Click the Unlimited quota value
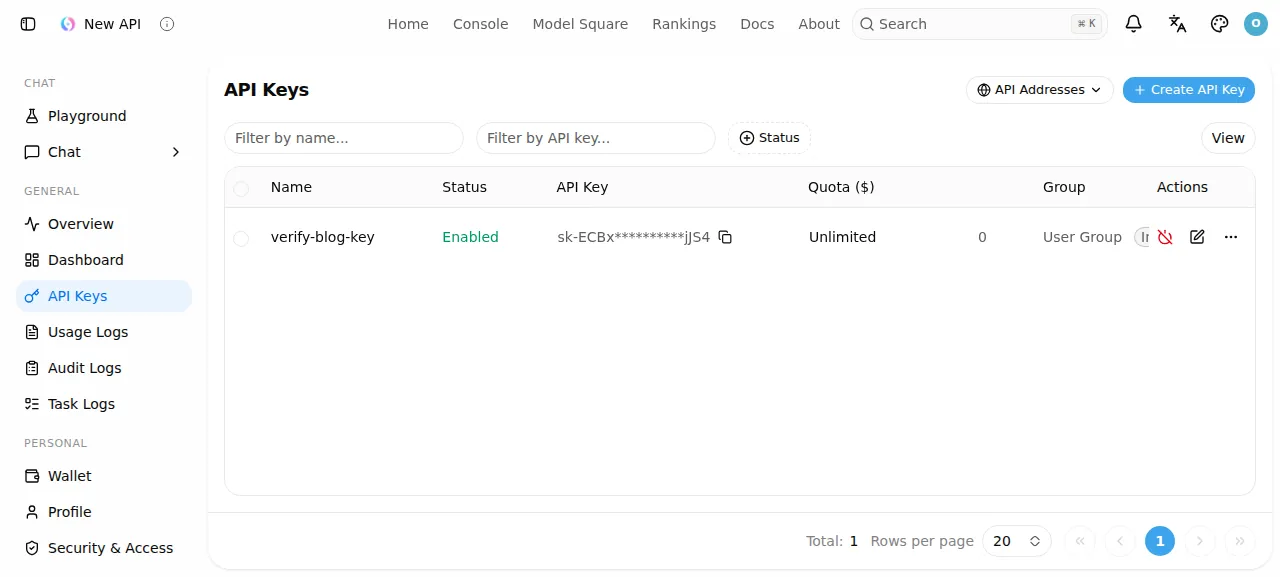The width and height of the screenshot is (1280, 577). tap(842, 237)
